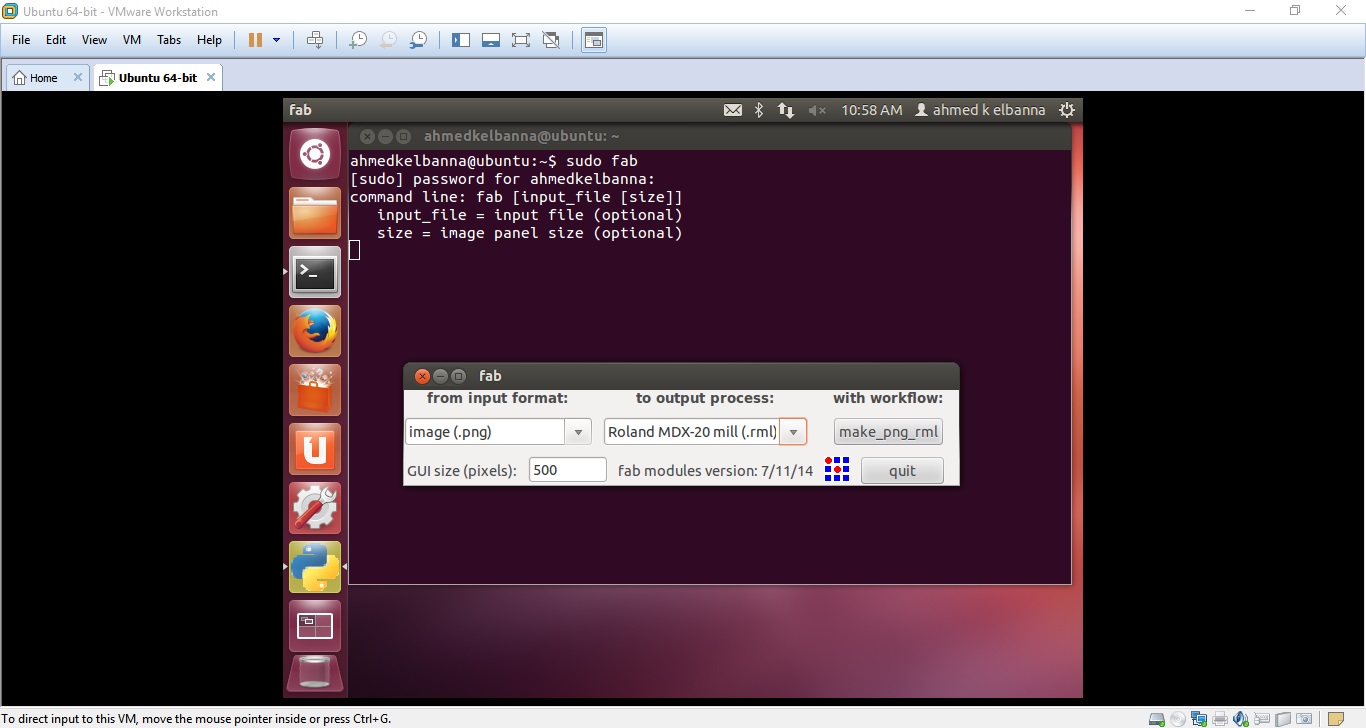The width and height of the screenshot is (1366, 728).
Task: Open Ubuntu Dash from the launcher
Action: point(315,155)
